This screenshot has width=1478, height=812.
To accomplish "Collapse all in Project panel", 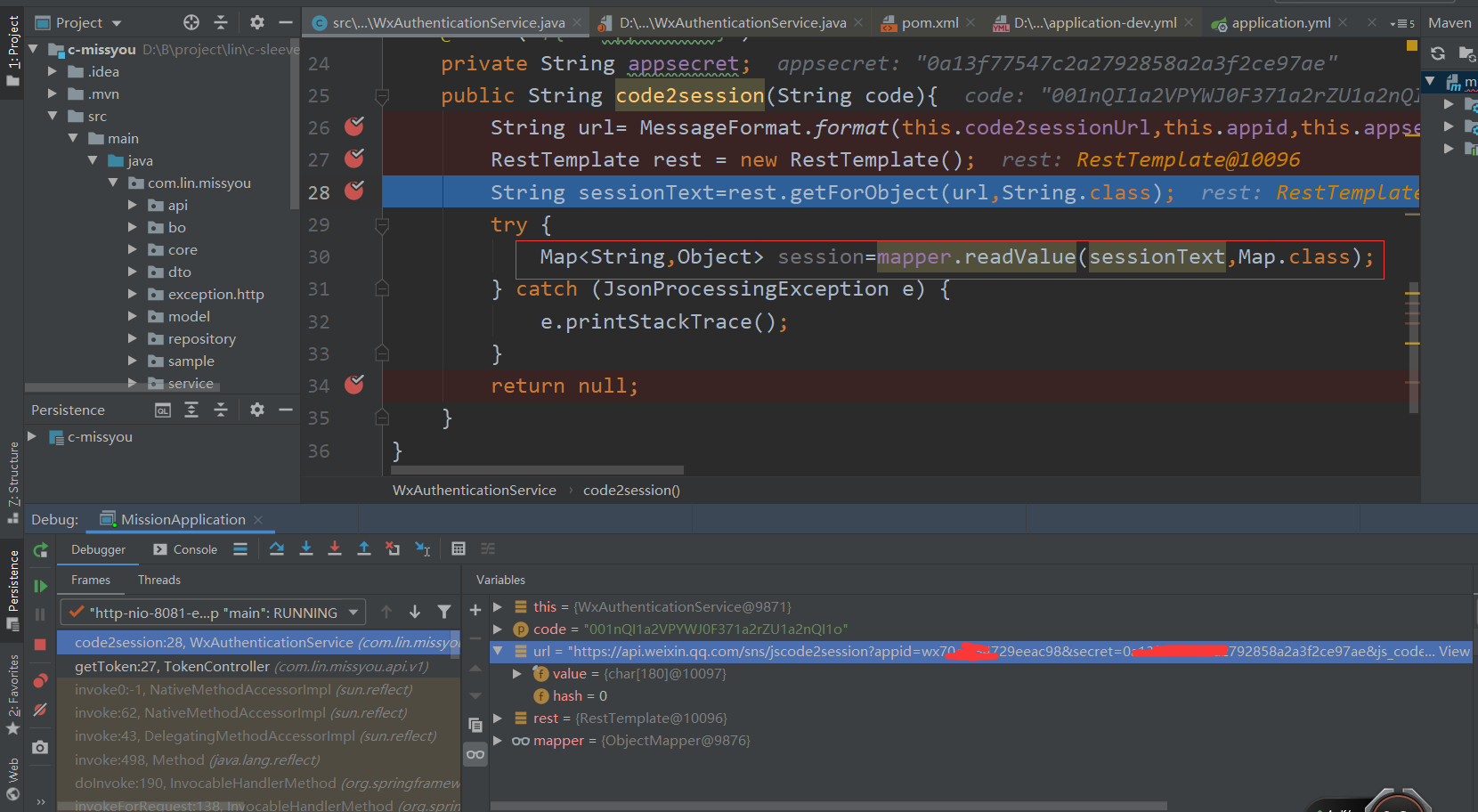I will pos(221,22).
